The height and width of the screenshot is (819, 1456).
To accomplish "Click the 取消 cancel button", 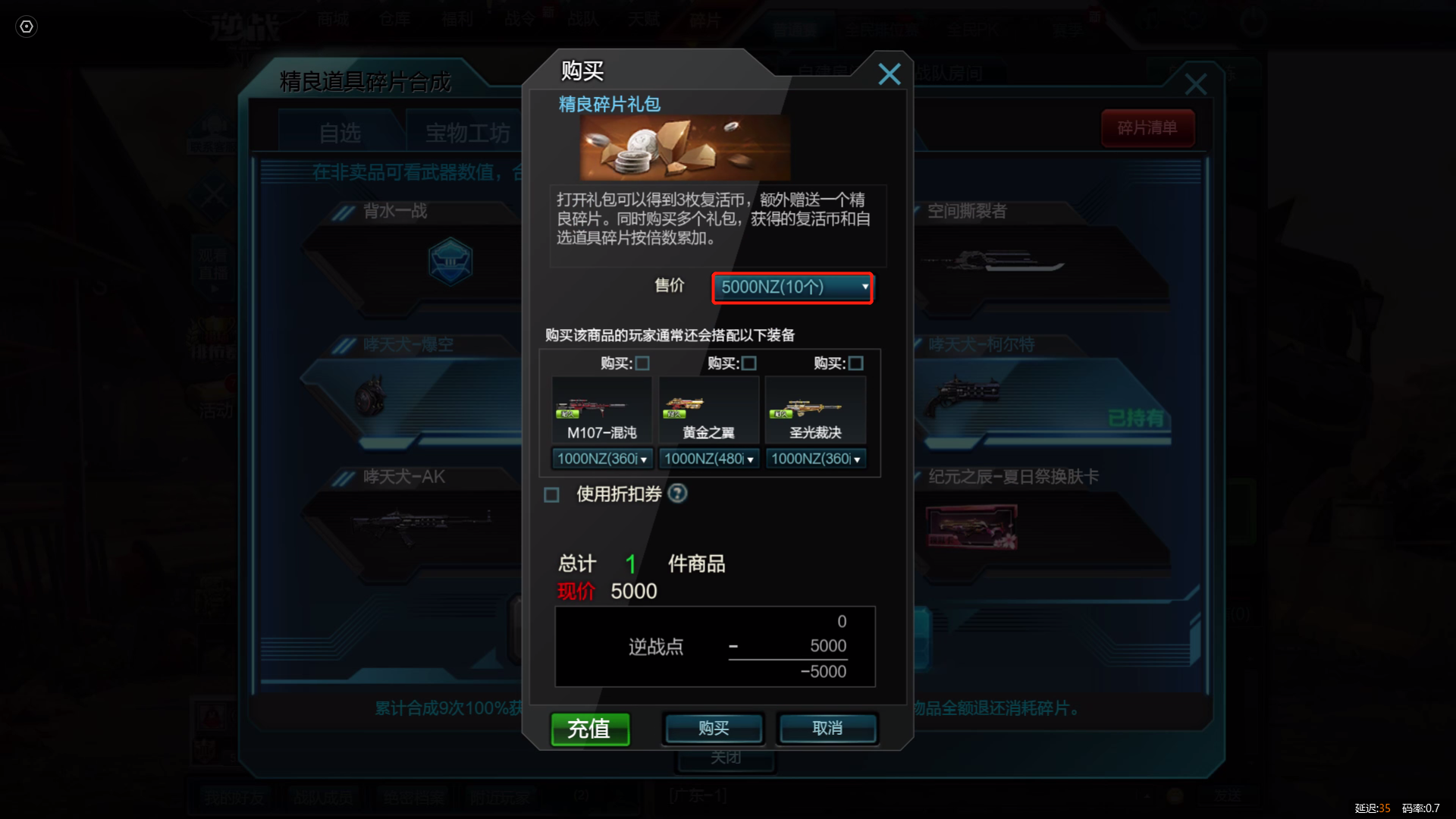I will tap(827, 728).
